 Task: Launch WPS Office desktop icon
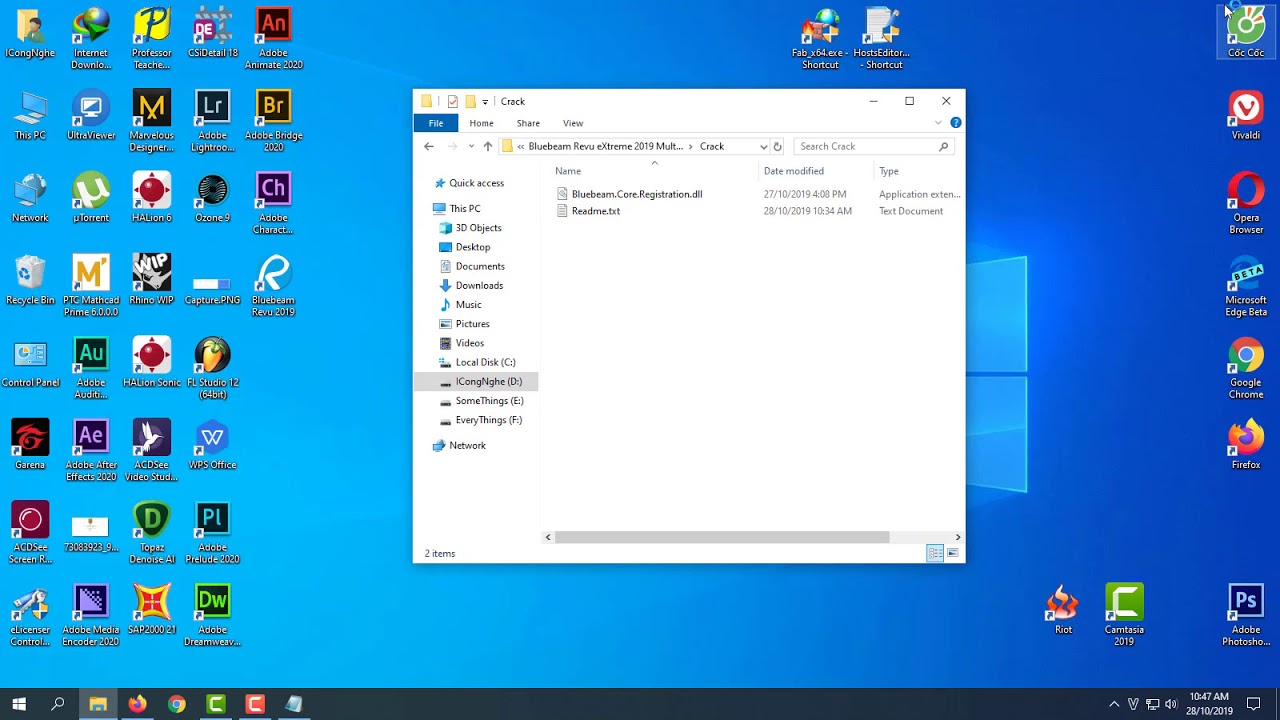coord(212,445)
